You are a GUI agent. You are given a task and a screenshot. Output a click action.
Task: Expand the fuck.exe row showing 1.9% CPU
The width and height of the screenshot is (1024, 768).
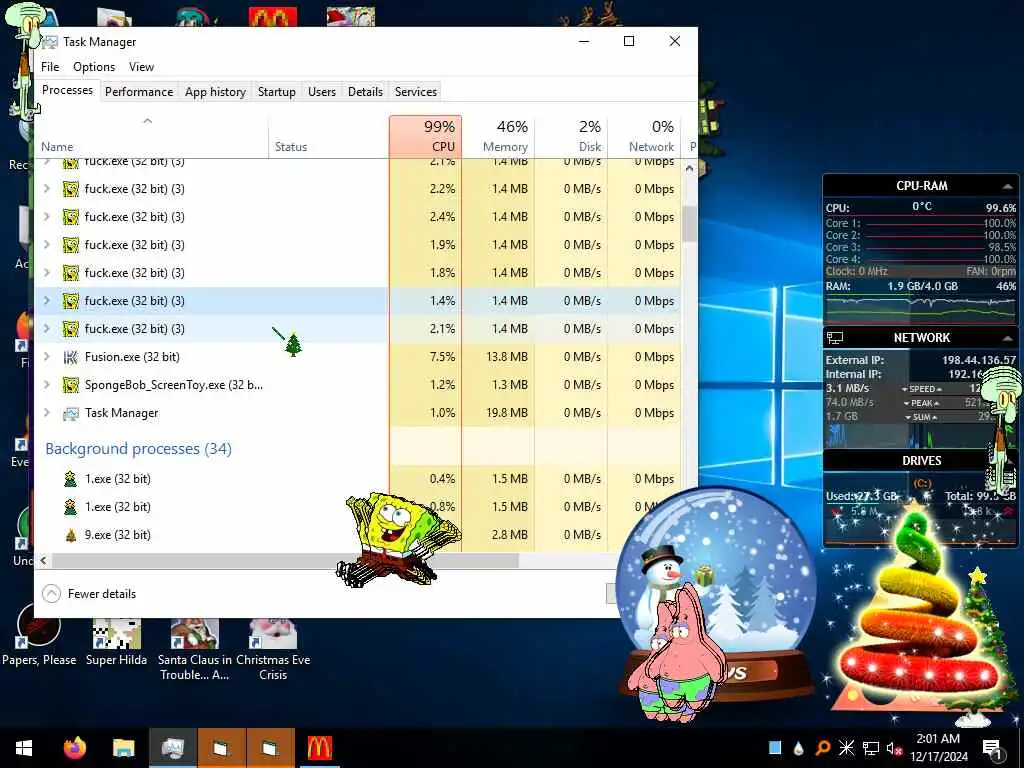(46, 245)
